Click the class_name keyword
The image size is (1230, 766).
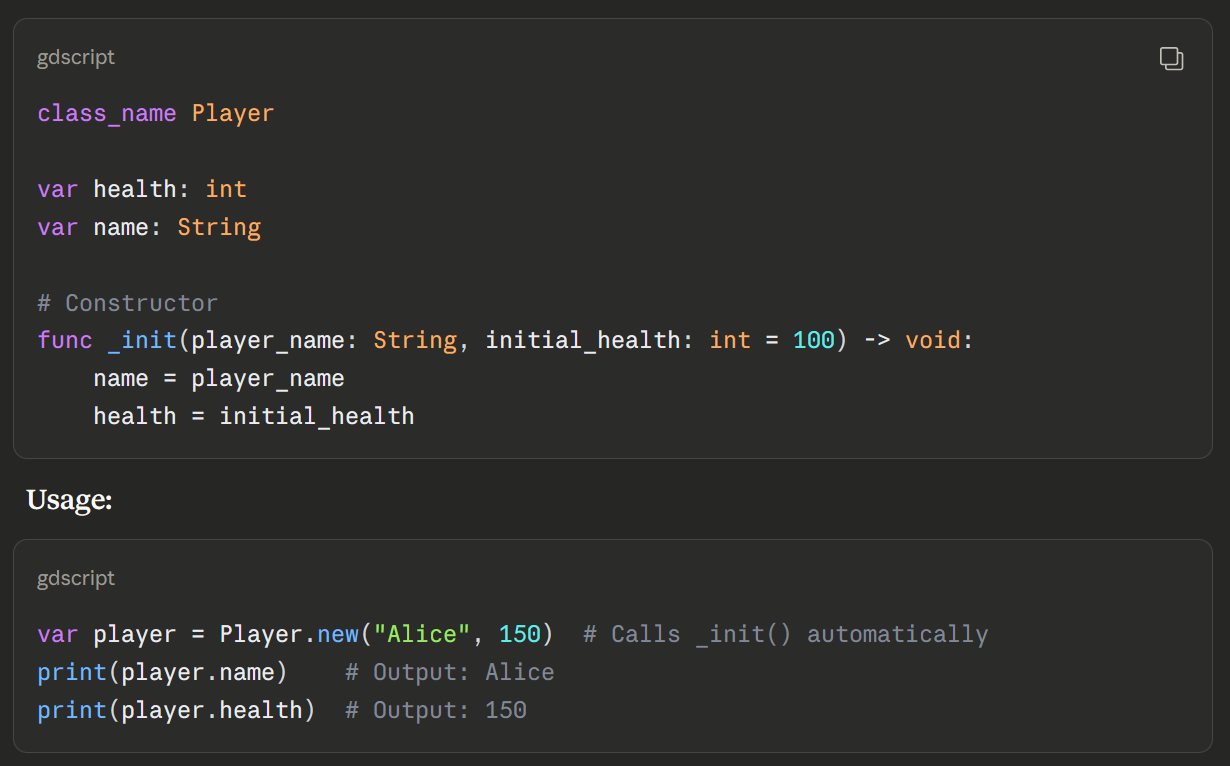click(107, 114)
